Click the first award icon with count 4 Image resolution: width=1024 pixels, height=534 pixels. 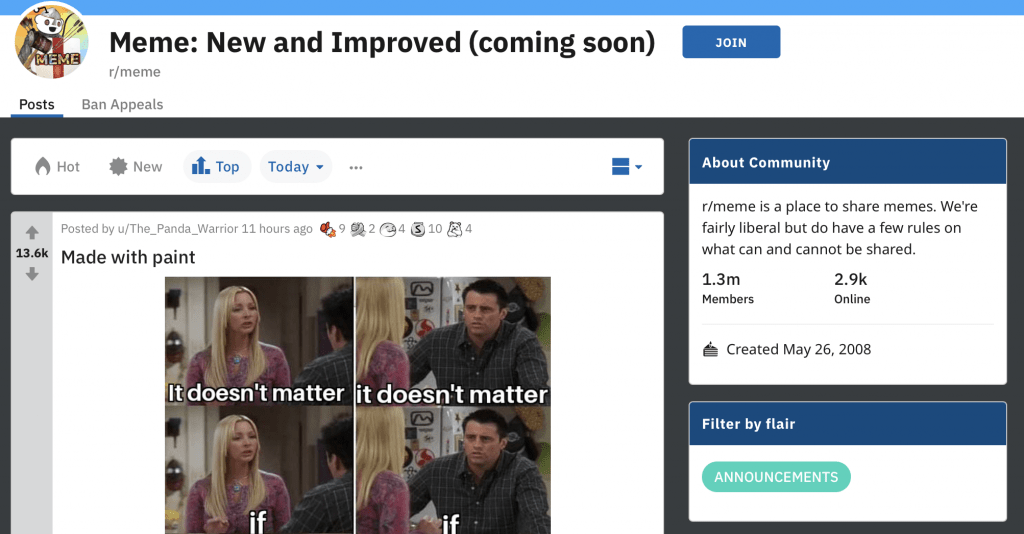(x=388, y=228)
